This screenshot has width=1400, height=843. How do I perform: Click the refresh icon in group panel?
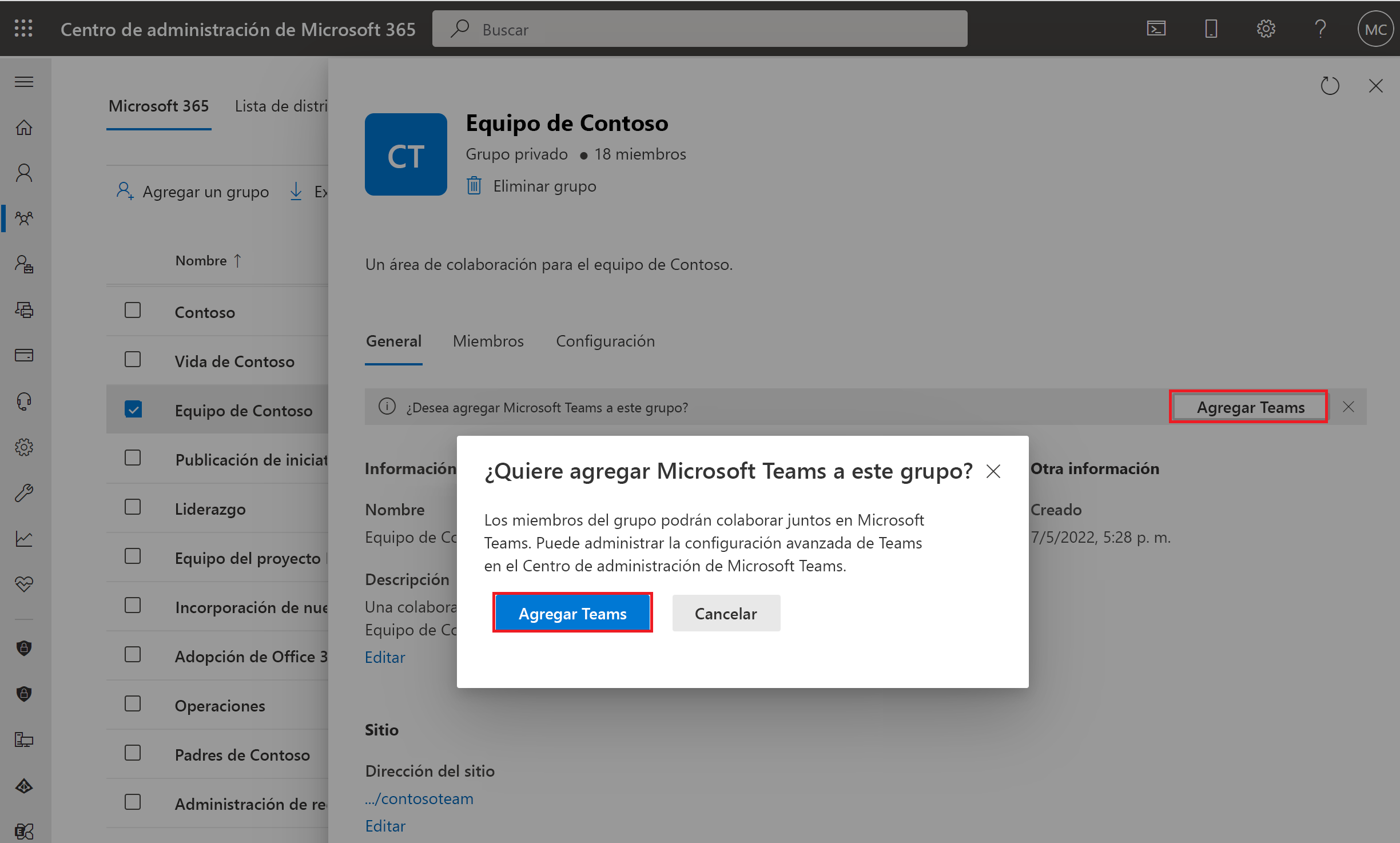click(1330, 86)
